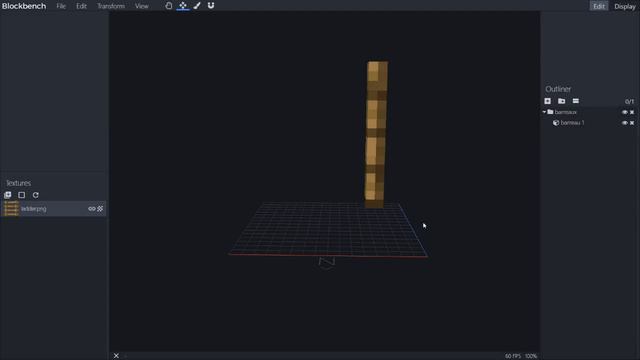Select the move tool in toolbar
The image size is (640, 360).
click(183, 6)
